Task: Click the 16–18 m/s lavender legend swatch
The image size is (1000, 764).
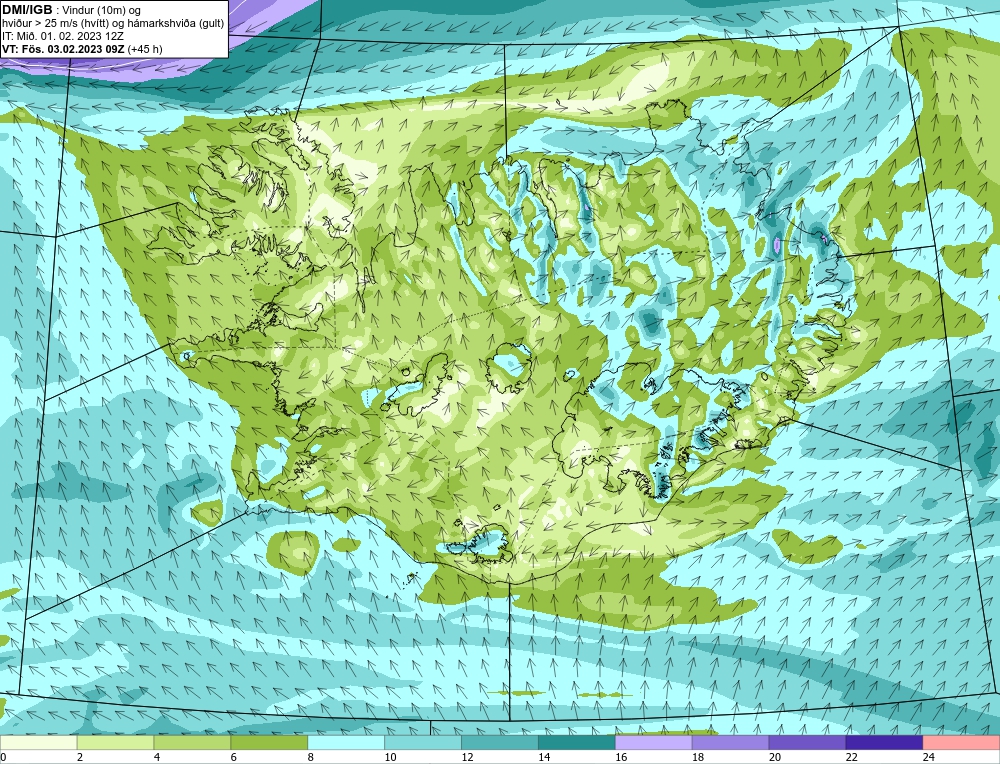Action: click(x=654, y=743)
